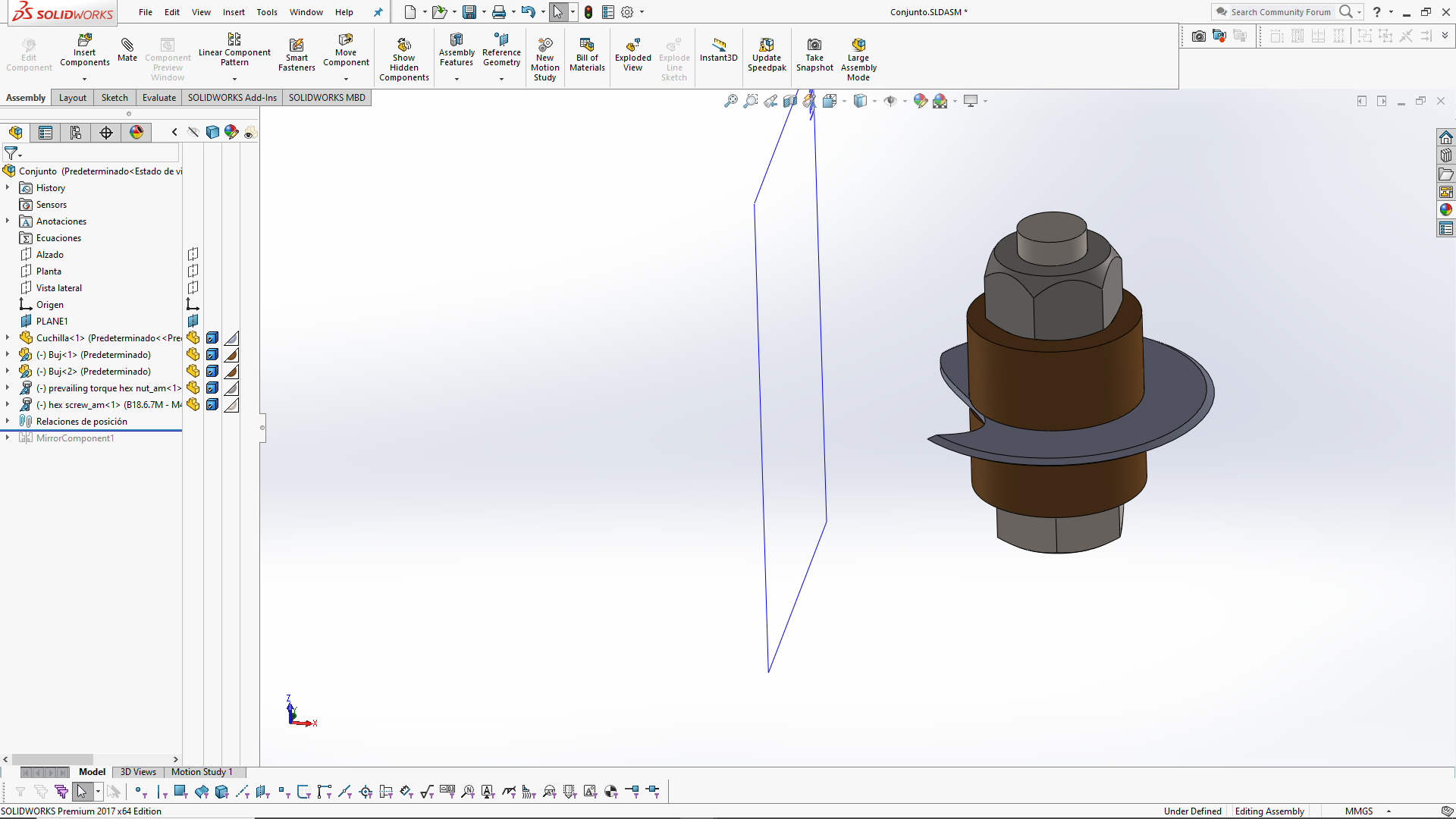Open the Section View tool
The image size is (1456, 819).
(790, 100)
